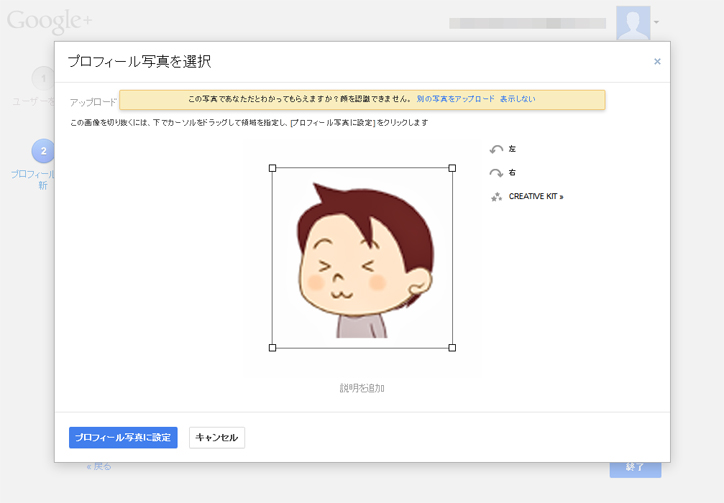Click the プロフィール写真を選択 dialog title
724x503 pixels.
click(139, 61)
